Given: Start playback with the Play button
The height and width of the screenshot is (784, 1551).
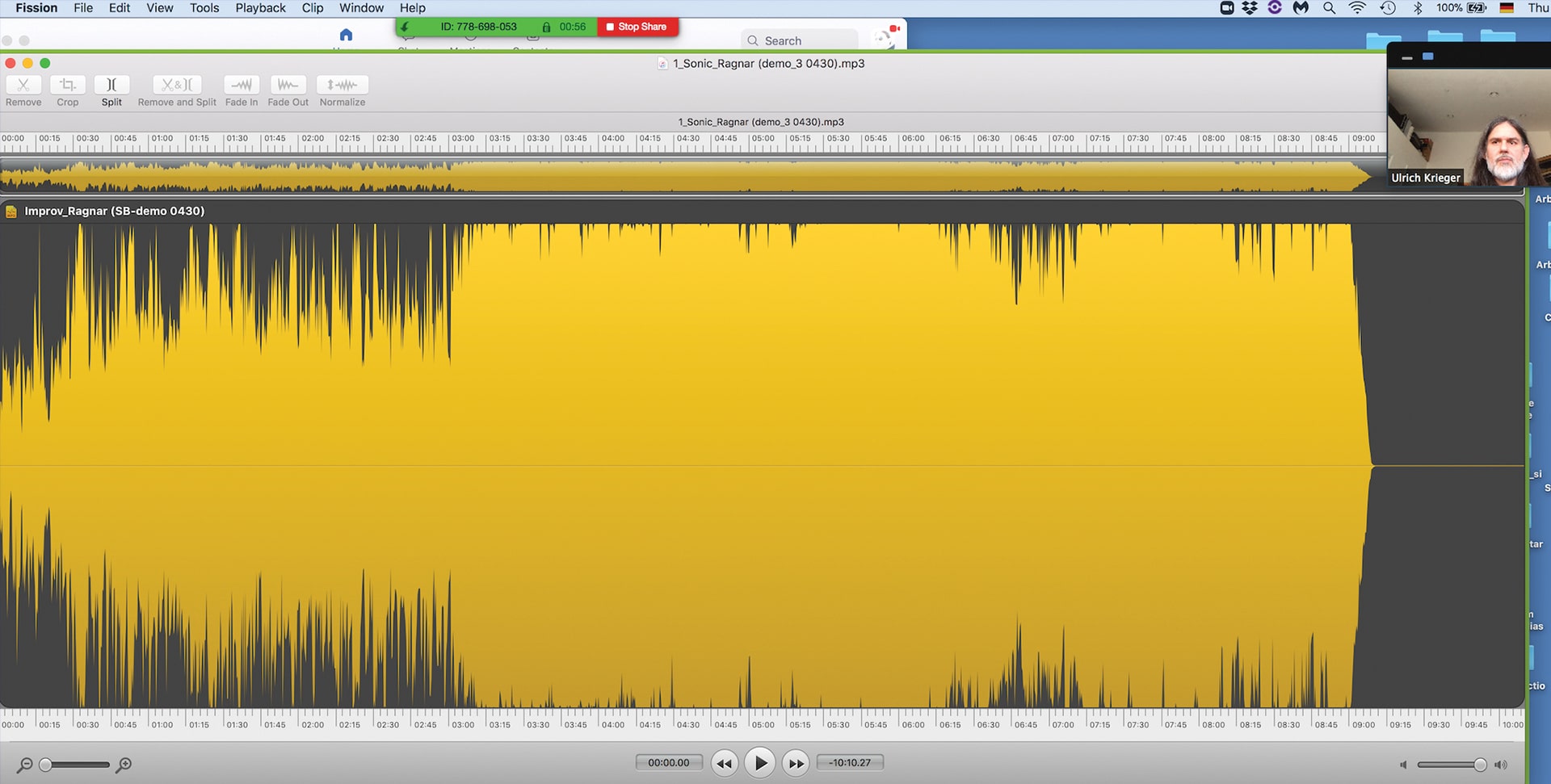Looking at the screenshot, I should (x=760, y=763).
